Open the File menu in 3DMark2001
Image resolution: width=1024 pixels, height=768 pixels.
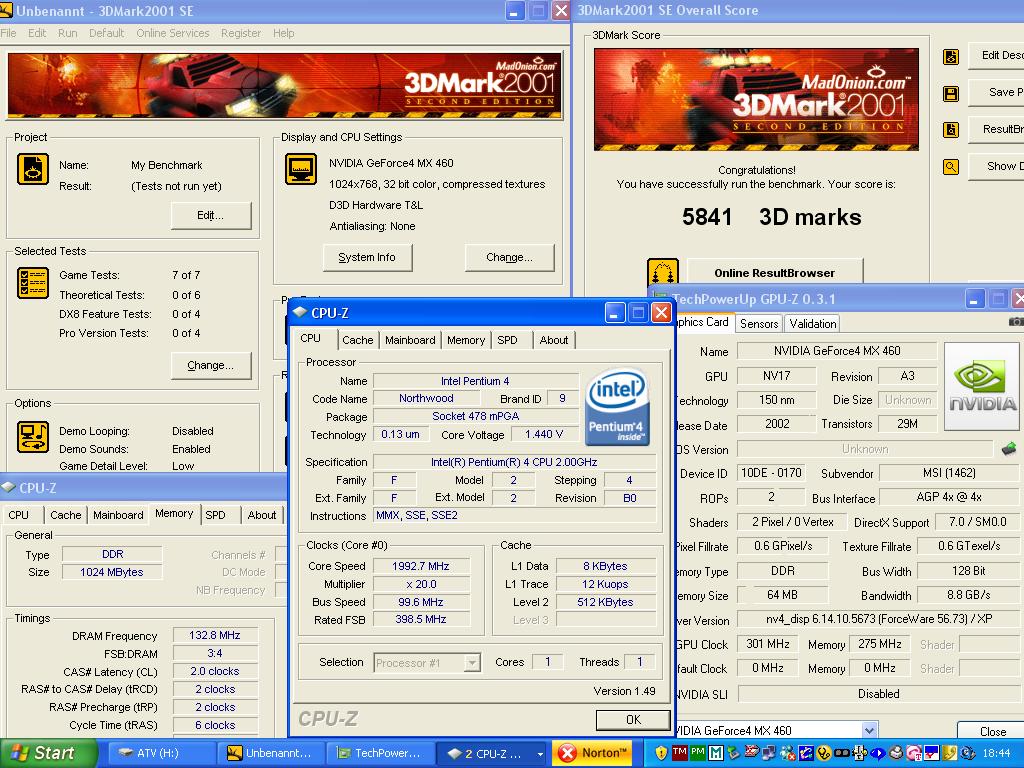(8, 33)
